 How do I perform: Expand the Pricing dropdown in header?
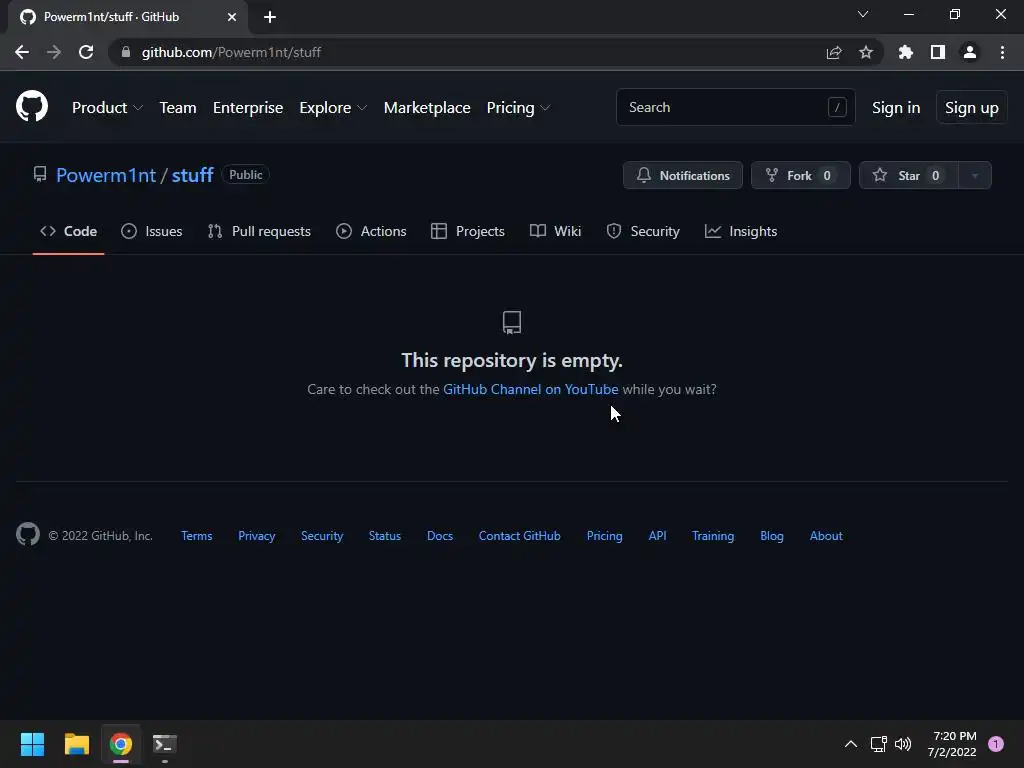tap(518, 108)
